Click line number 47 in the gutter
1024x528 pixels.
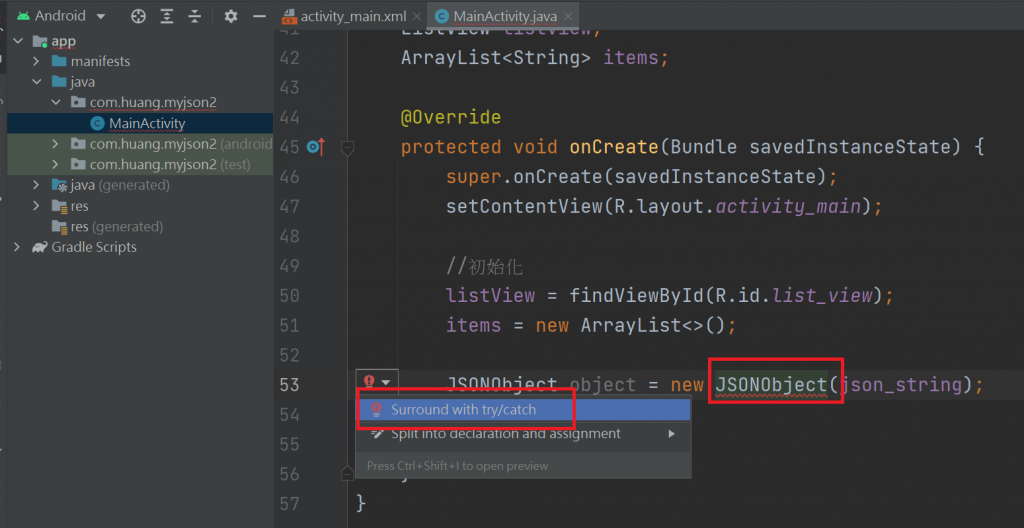[x=289, y=207]
